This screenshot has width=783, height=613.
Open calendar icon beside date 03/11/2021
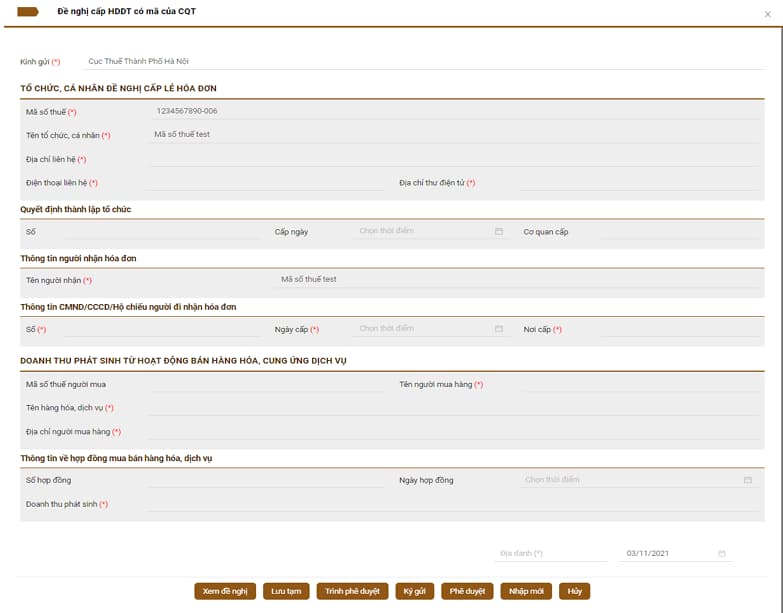coord(722,553)
